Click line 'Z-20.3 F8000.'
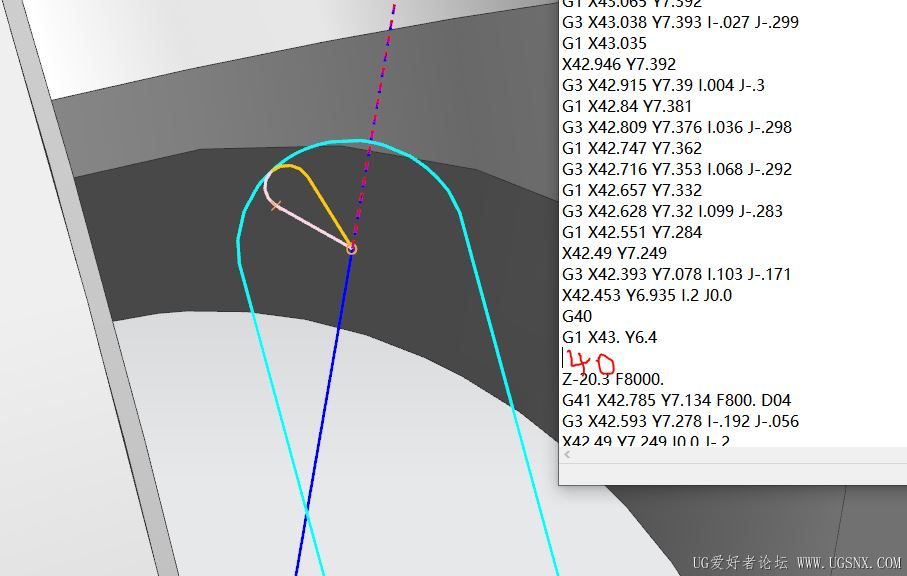Screen dimensions: 907x576 point(613,379)
